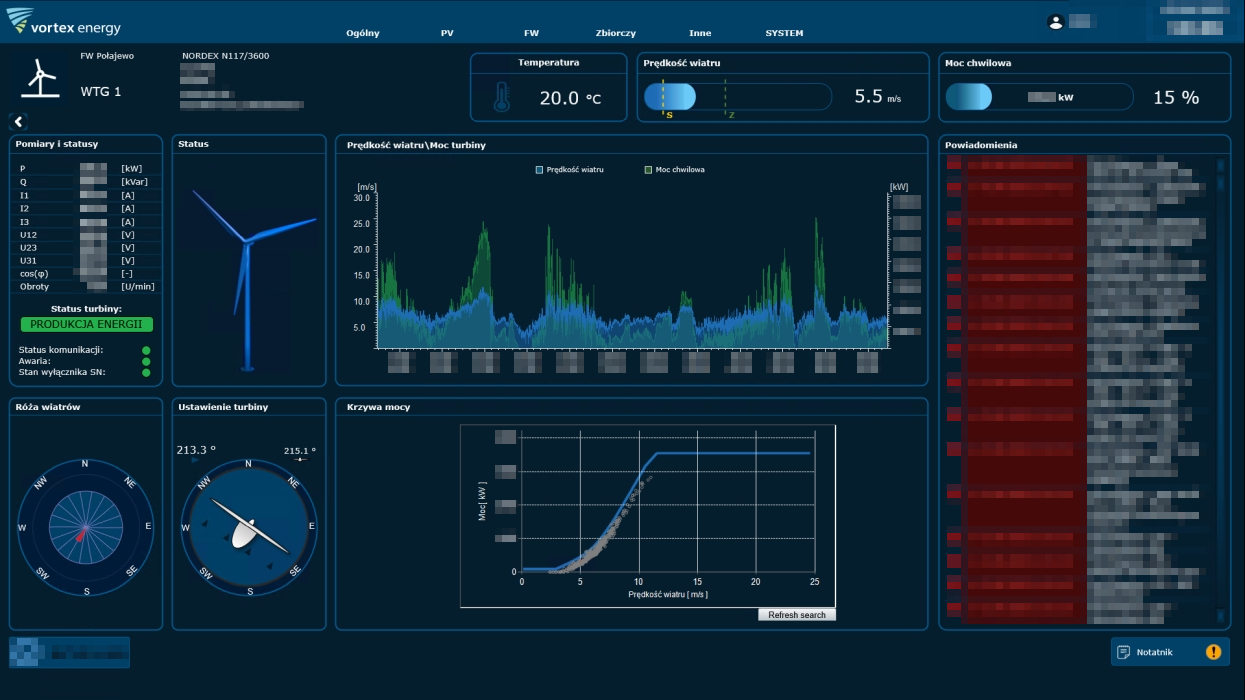Click the thermometer icon in Temperatura
Viewport: 1245px width, 700px height.
coord(501,97)
